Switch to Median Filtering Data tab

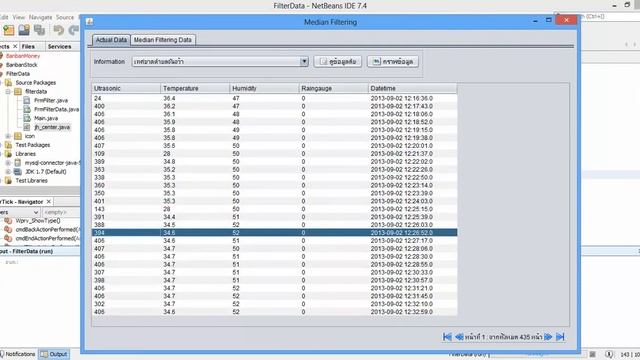pos(163,40)
